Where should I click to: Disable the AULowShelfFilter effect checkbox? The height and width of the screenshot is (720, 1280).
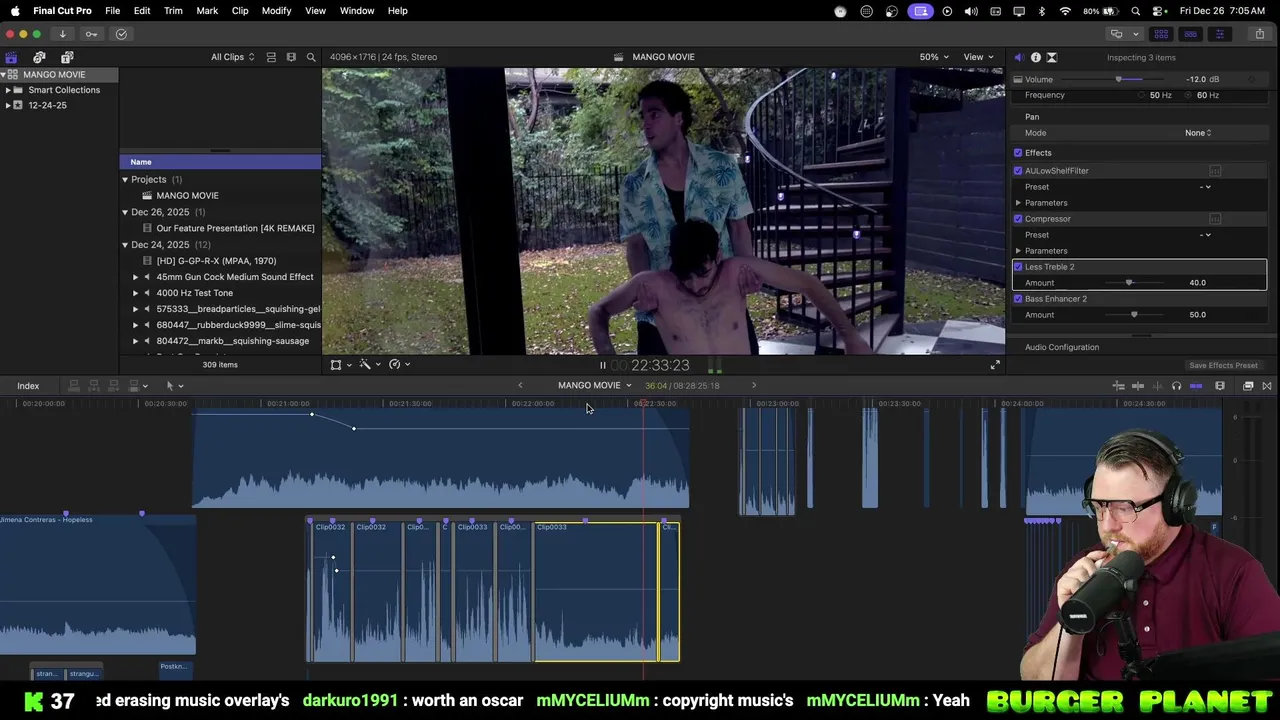point(1018,171)
